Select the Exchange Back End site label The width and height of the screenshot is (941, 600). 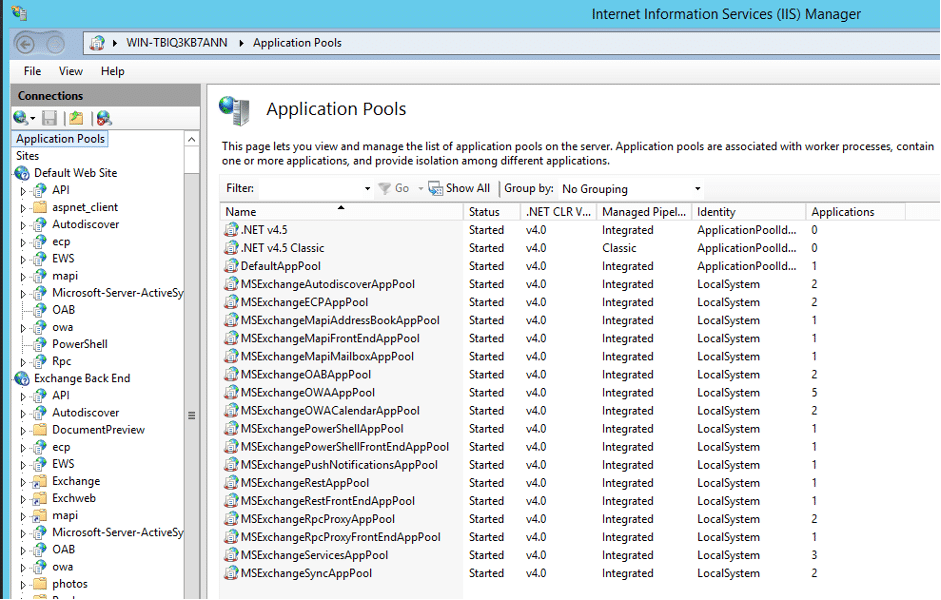82,379
